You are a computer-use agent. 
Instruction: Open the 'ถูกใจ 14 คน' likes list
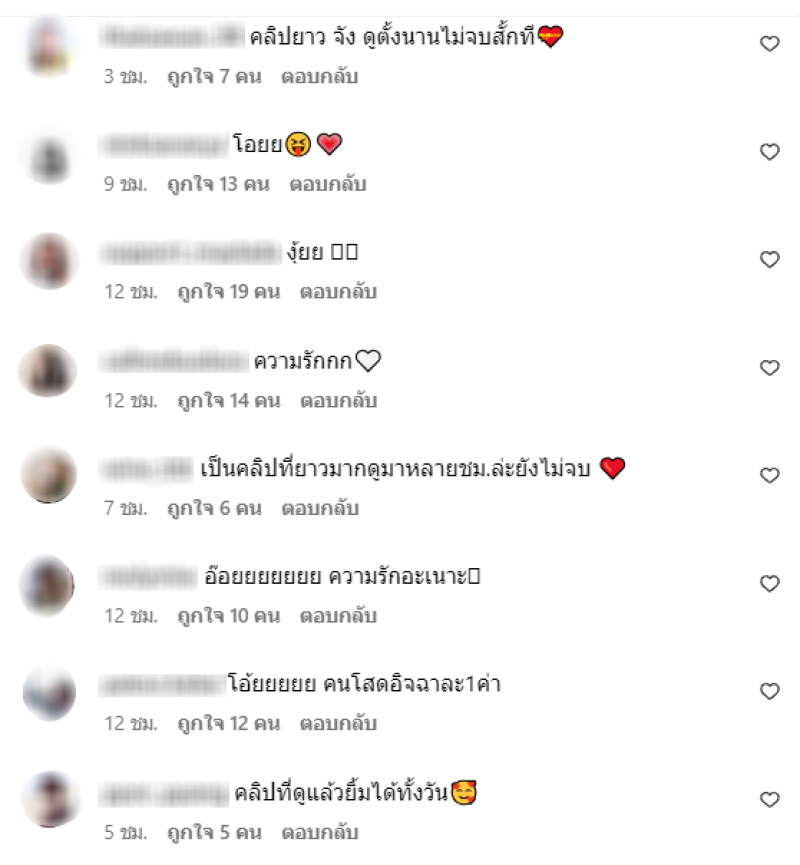[228, 401]
